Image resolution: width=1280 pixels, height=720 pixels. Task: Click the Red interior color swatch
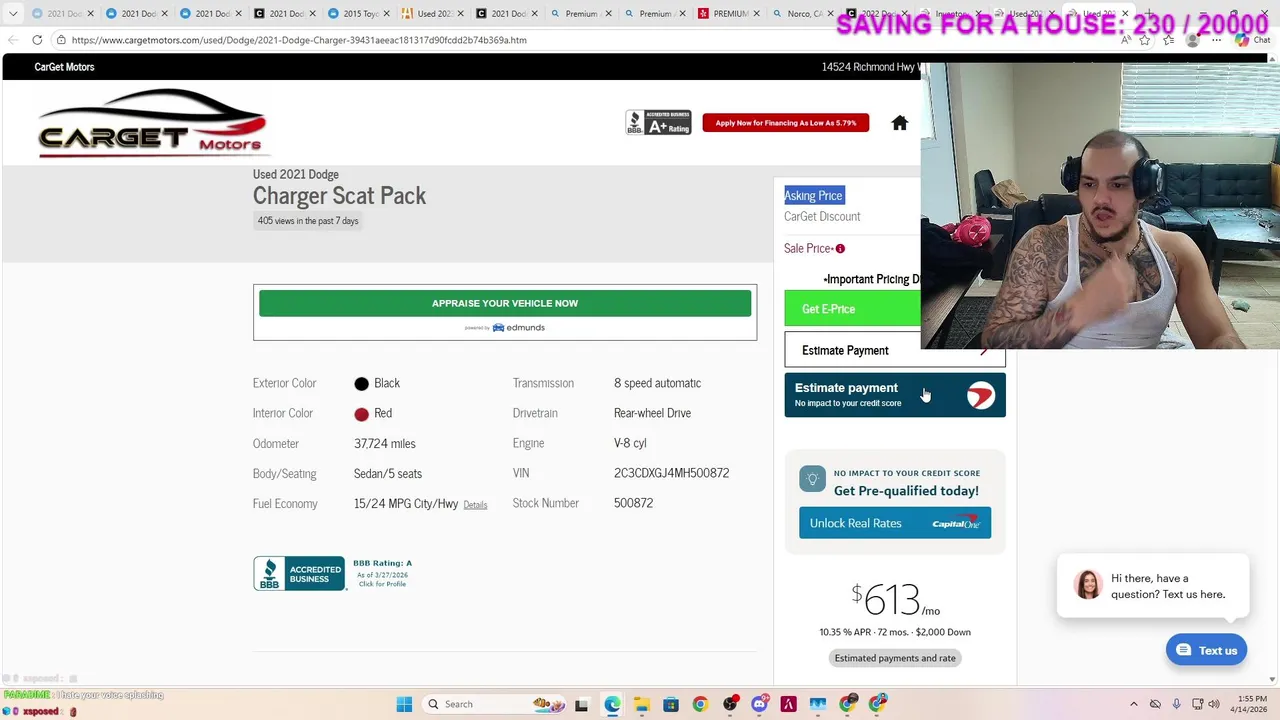361,414
